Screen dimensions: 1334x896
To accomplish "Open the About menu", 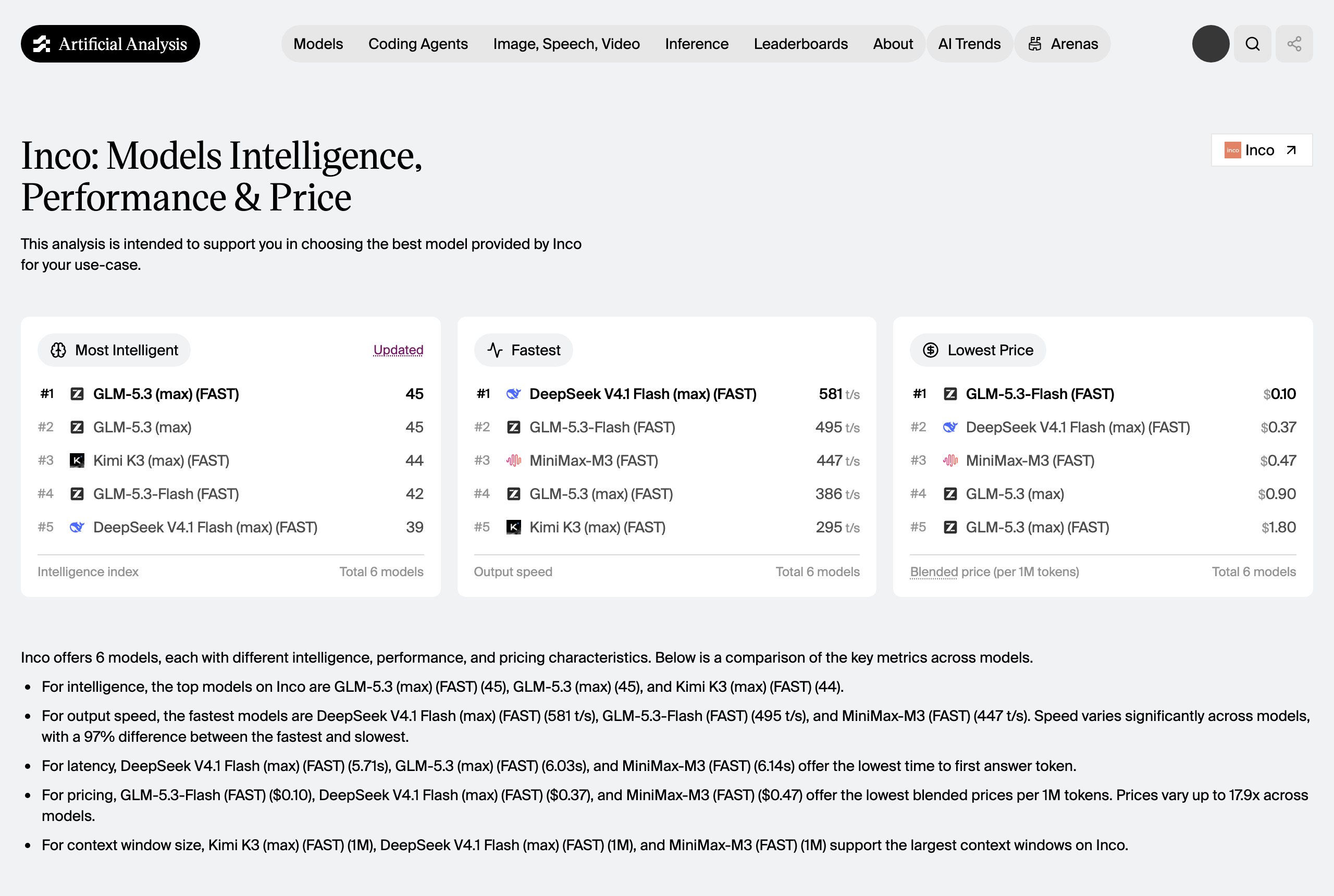I will [893, 44].
